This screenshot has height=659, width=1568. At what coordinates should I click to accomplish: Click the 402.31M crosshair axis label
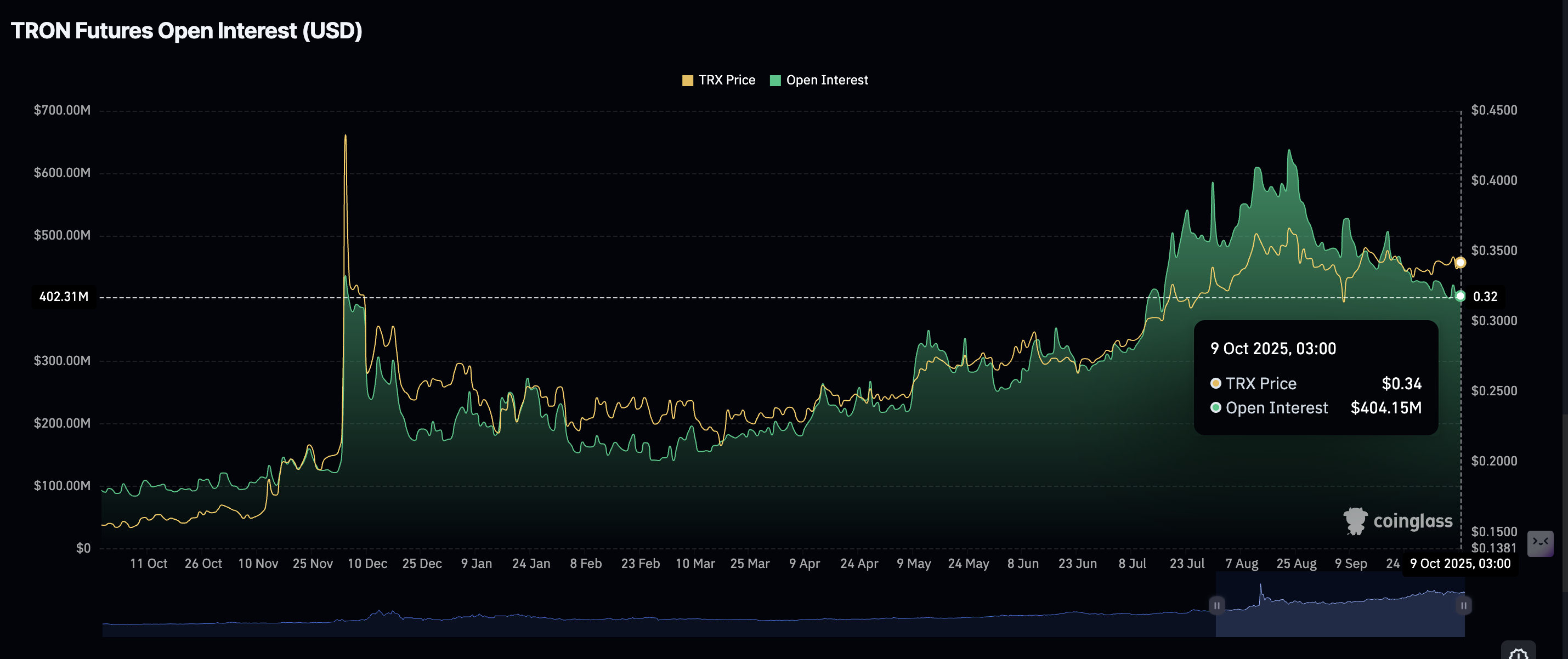pos(63,297)
